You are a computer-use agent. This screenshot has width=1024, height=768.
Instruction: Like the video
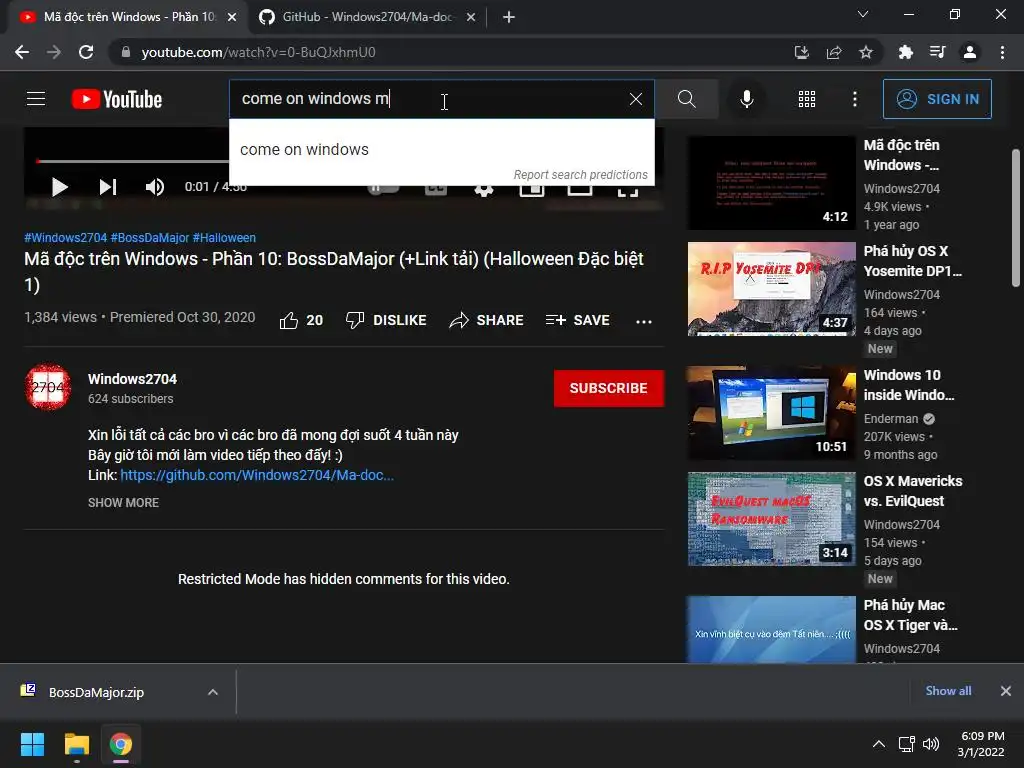click(301, 320)
